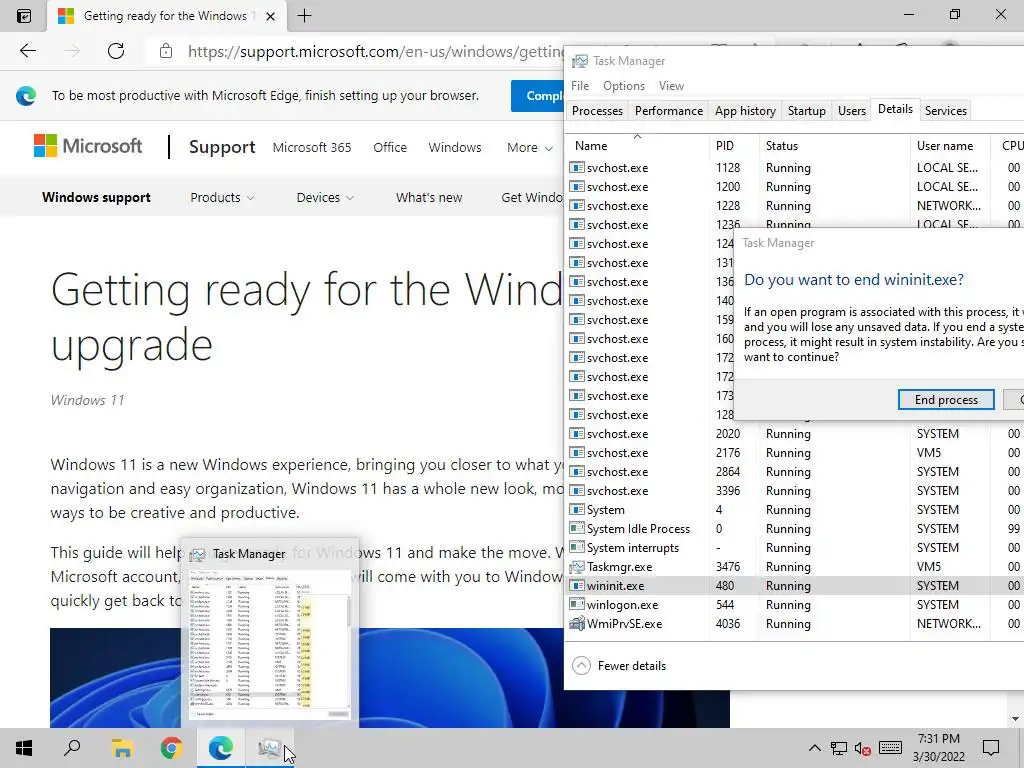This screenshot has height=768, width=1024.
Task: Select the System process row PID 4
Action: [793, 510]
